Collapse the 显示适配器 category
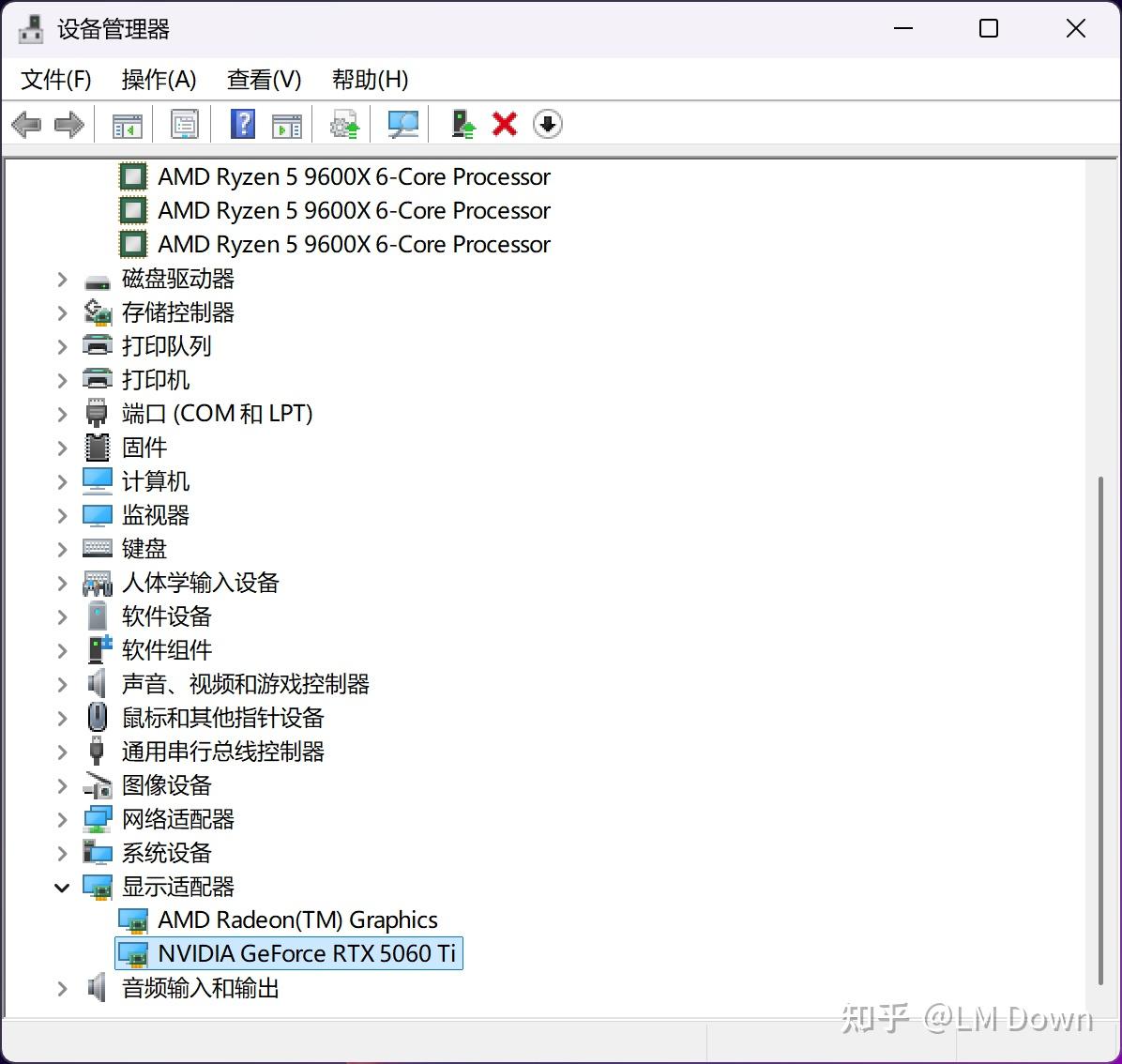This screenshot has width=1122, height=1064. point(61,887)
